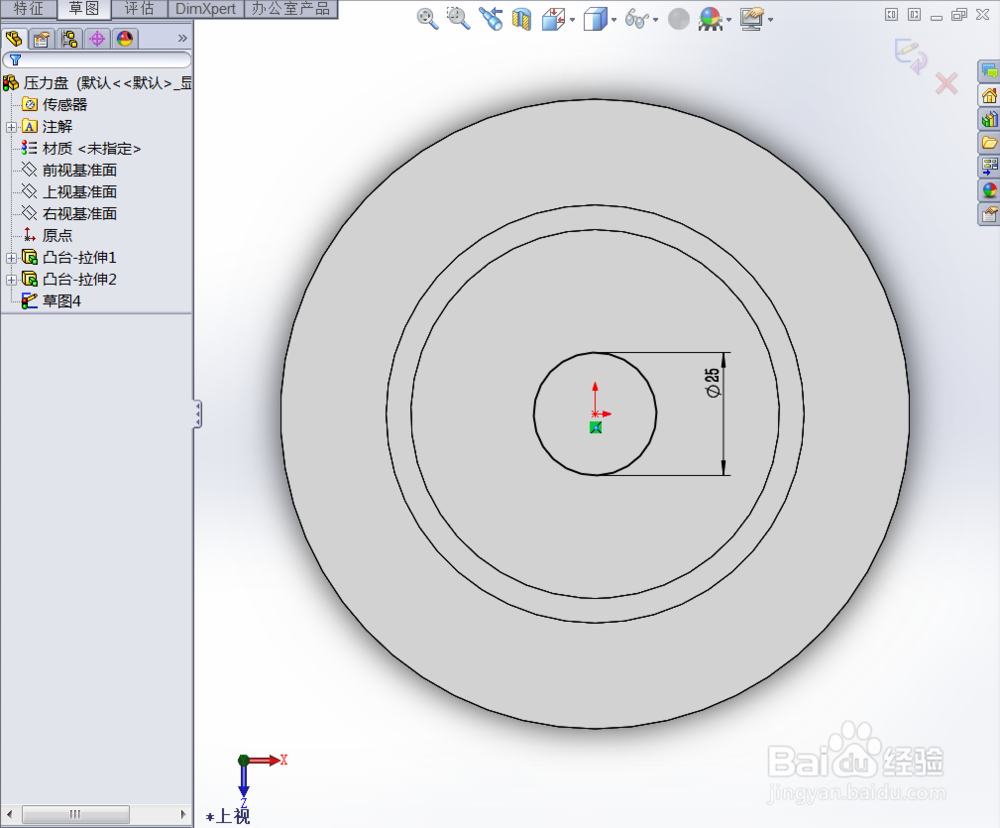Screen dimensions: 1000x828
Task: Select 原点 in the tree
Action: click(x=57, y=235)
